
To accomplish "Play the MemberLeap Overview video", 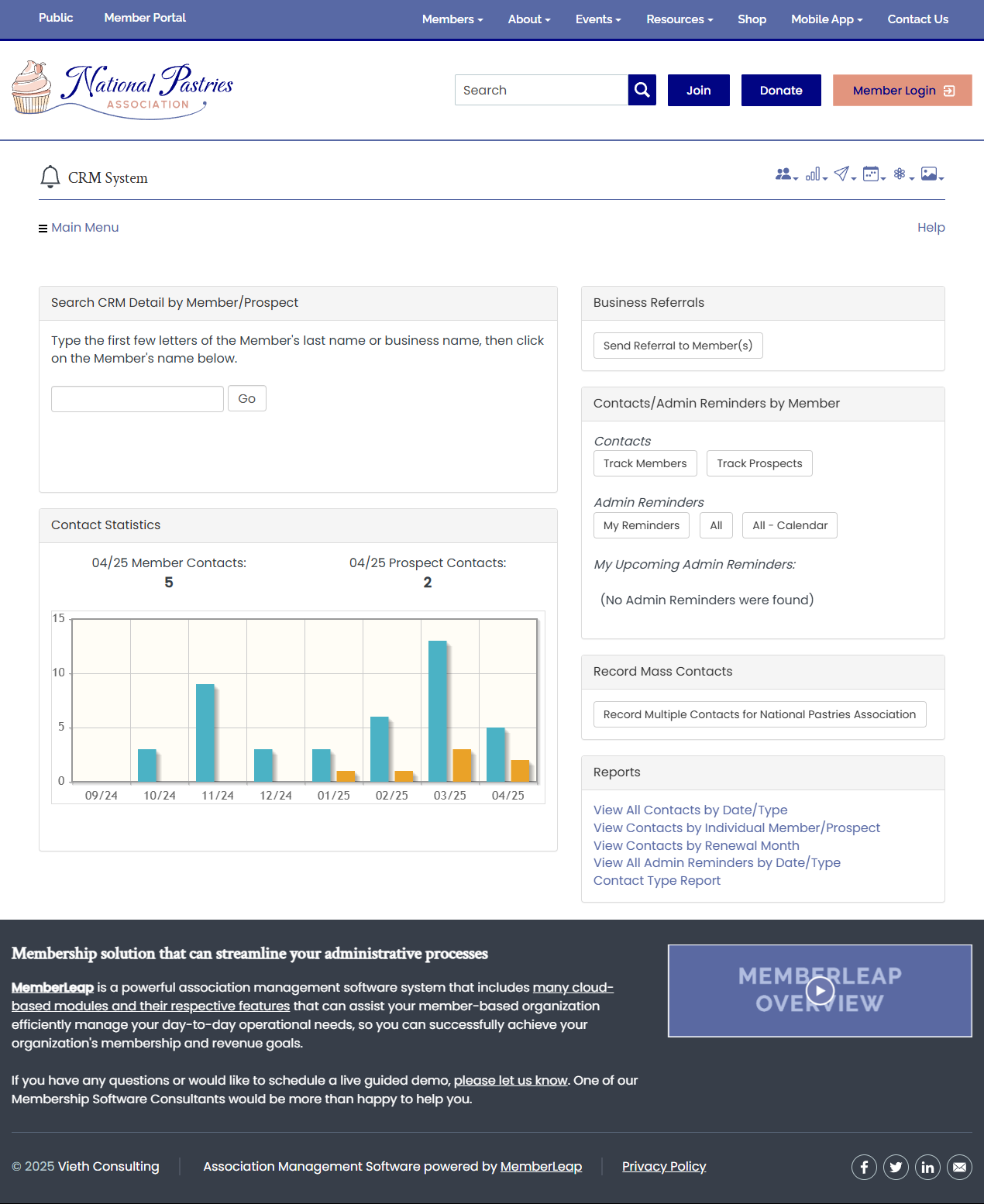I will (x=820, y=990).
